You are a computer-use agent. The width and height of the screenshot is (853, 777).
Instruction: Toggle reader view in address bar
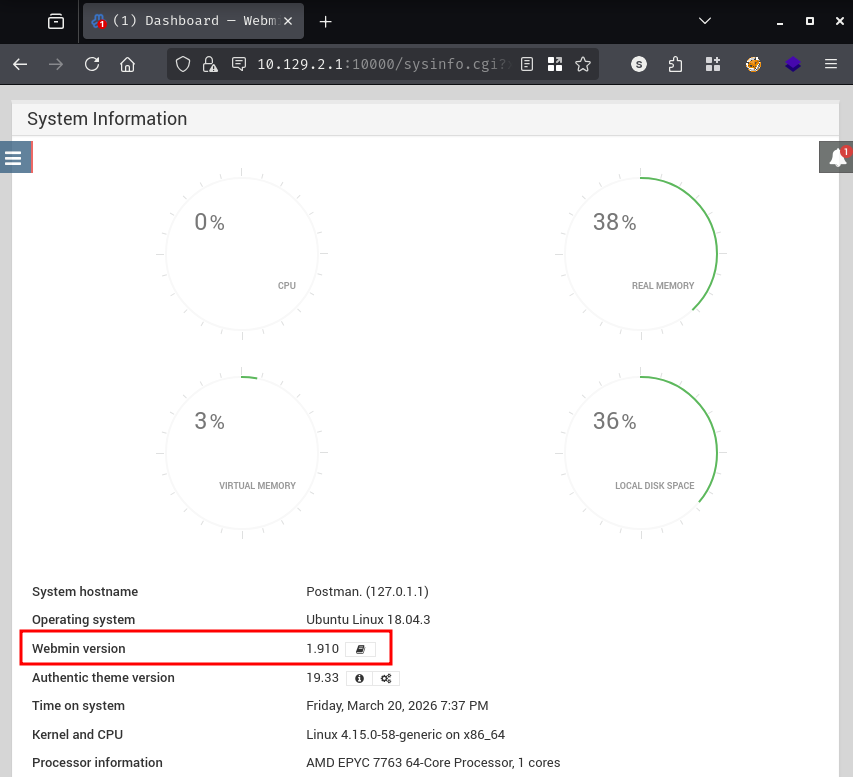pyautogui.click(x=527, y=64)
